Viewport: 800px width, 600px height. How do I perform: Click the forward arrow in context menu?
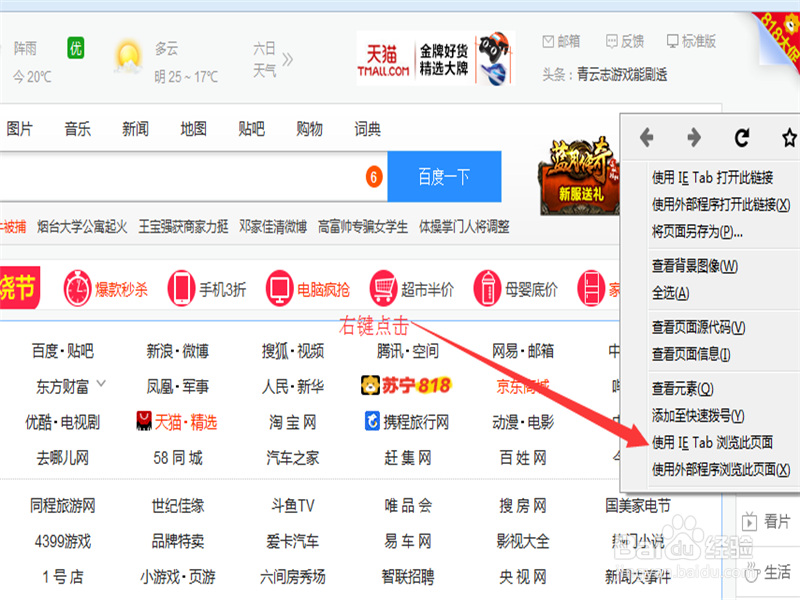[x=694, y=137]
